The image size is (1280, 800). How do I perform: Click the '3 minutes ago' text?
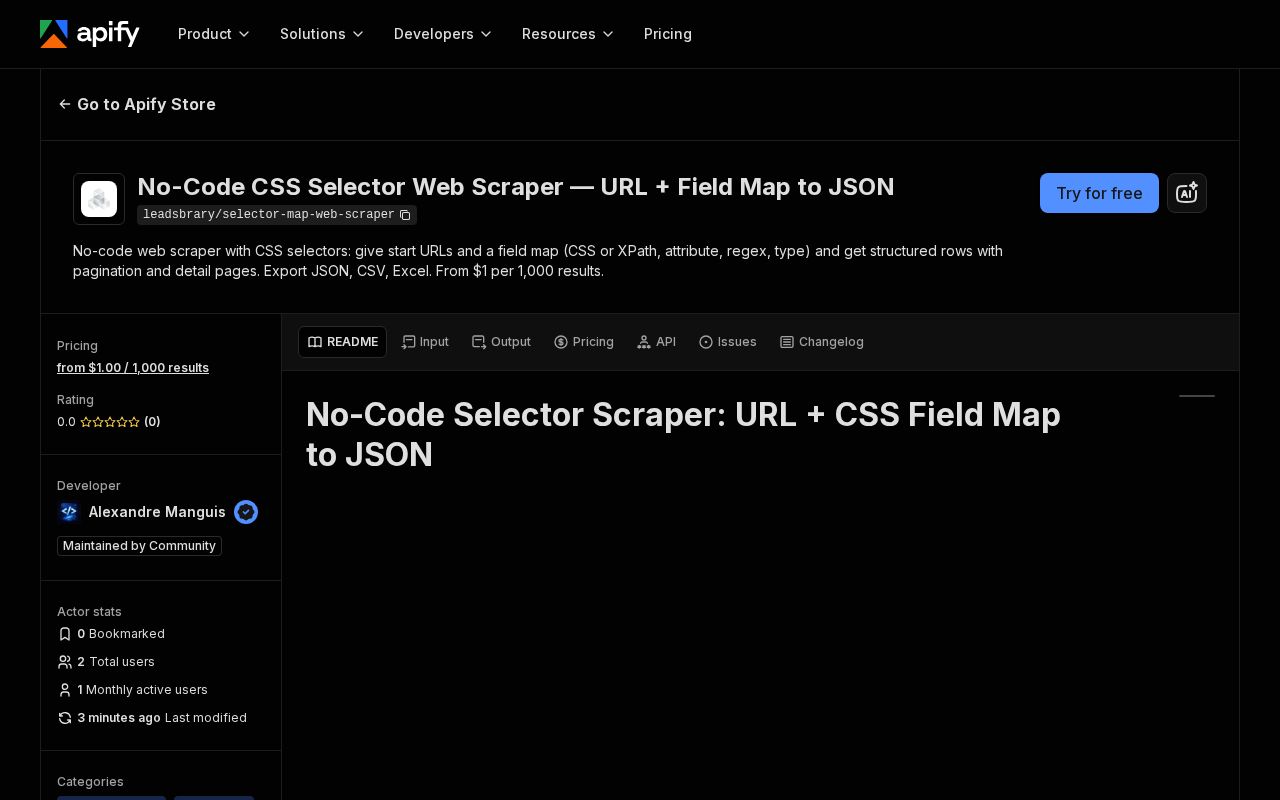click(x=119, y=718)
